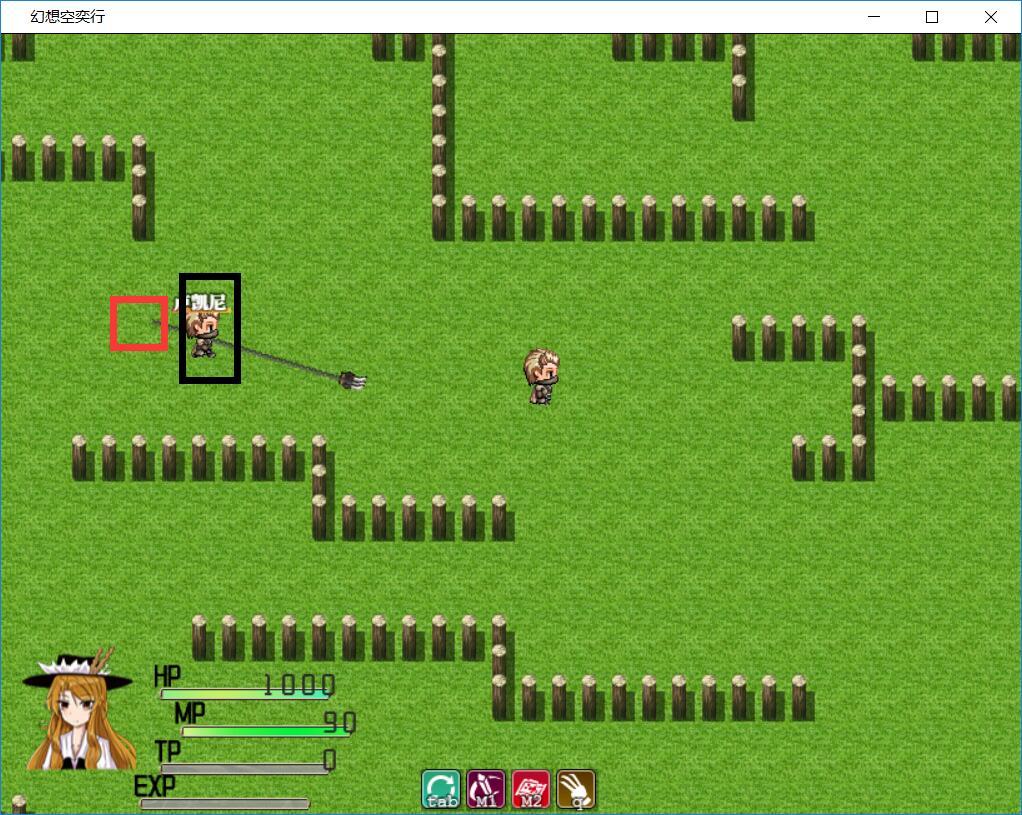Click the HP gauge bar
1022x815 pixels.
(245, 694)
